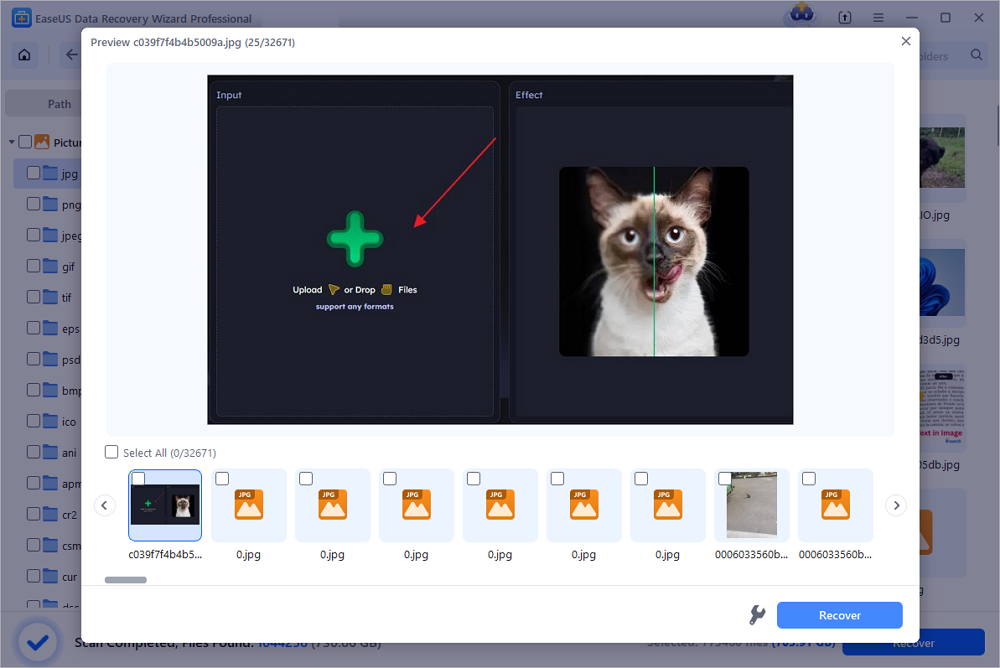The height and width of the screenshot is (668, 1000).
Task: Check the box on c039f7f4b4b5 thumbnail
Action: point(139,479)
